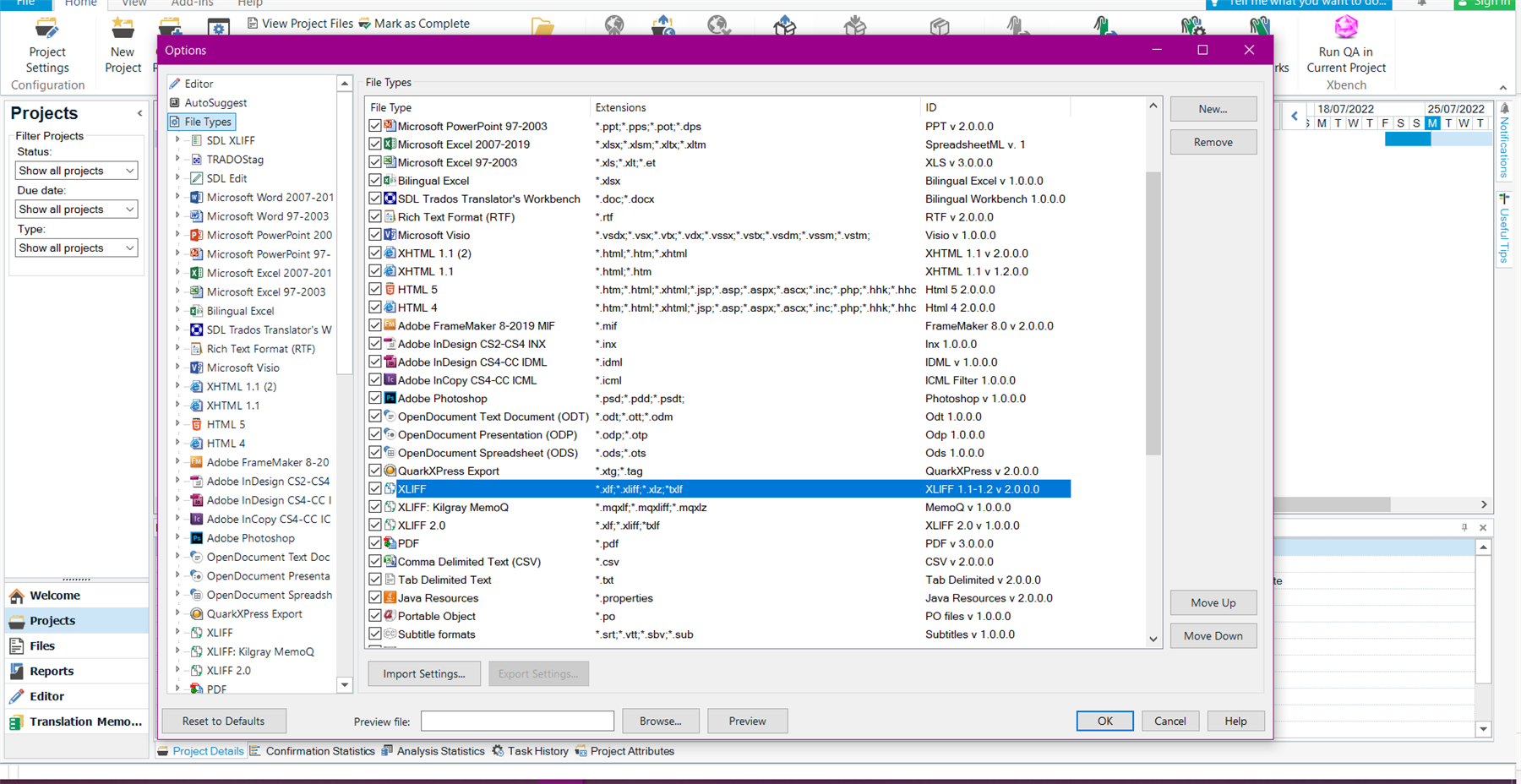The image size is (1521, 784).
Task: Uncheck the Adobe Photoshop file type
Action: 375,398
